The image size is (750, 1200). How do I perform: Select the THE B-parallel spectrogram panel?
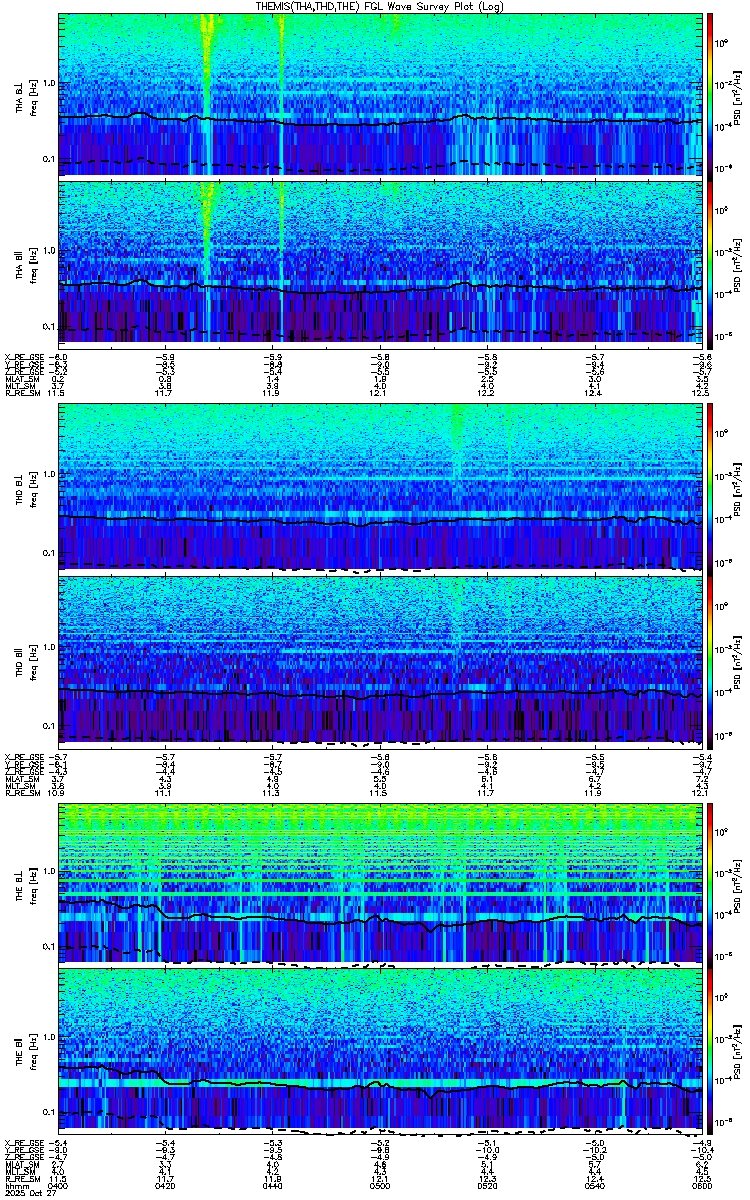379,1050
